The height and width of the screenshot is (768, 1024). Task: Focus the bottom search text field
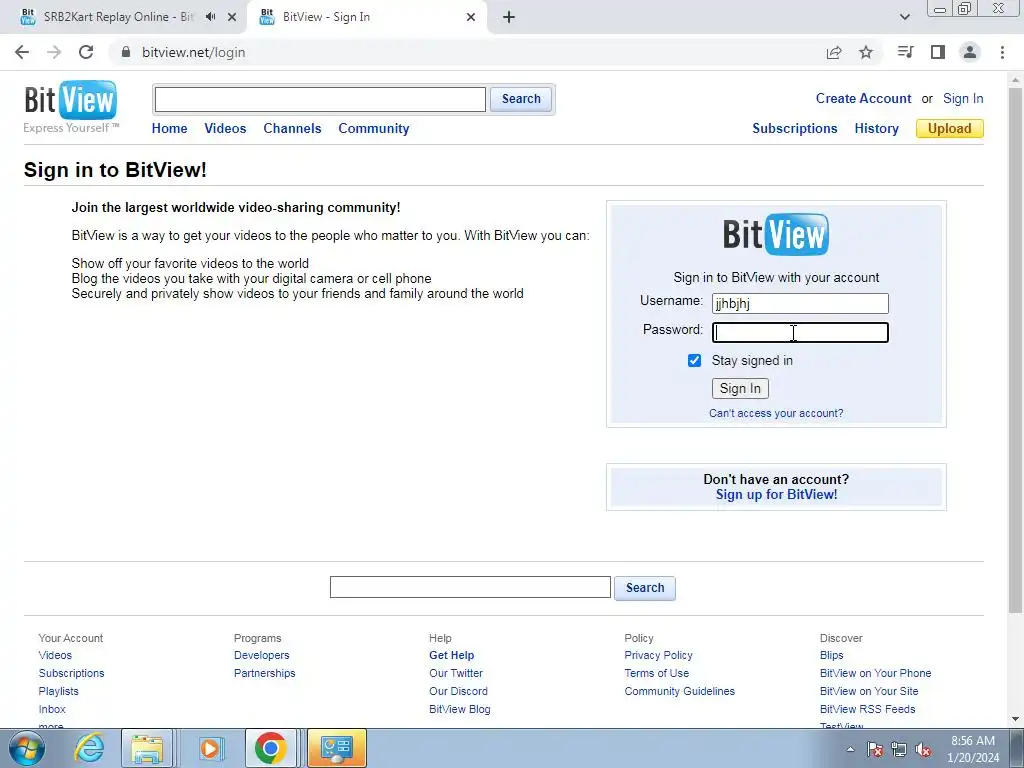point(470,587)
